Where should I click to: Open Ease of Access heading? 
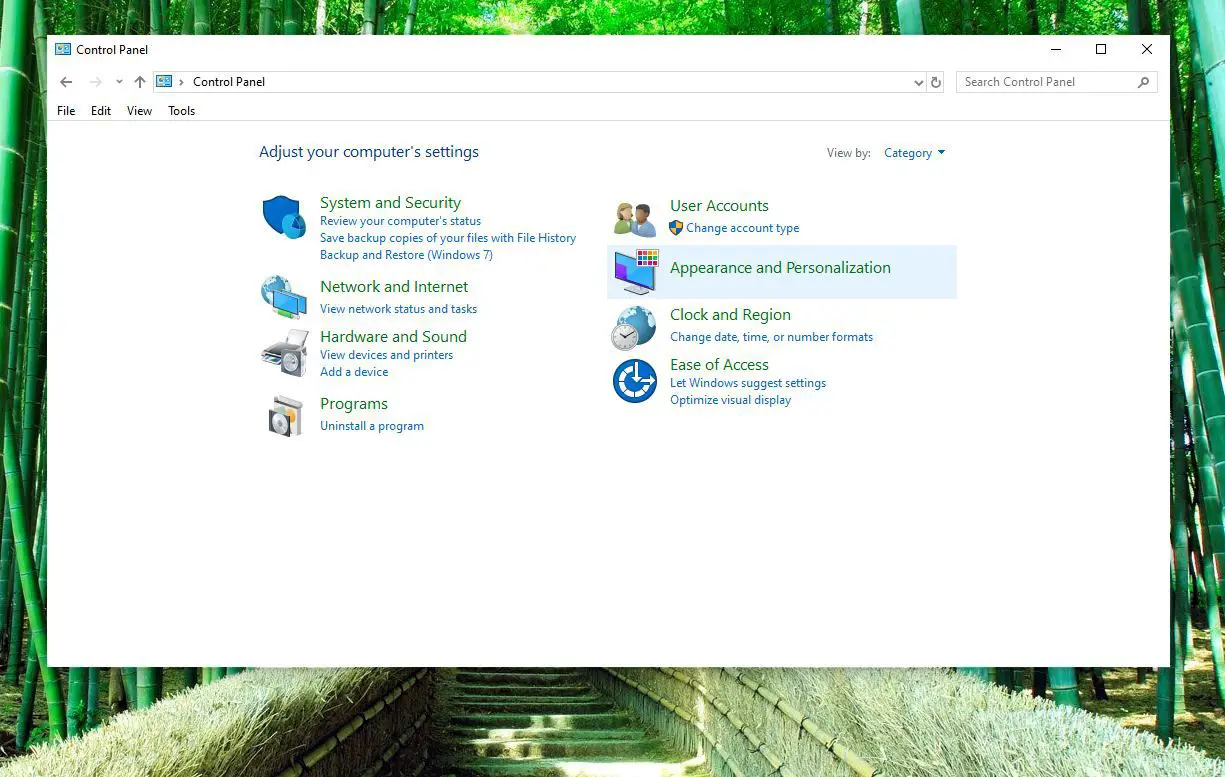pyautogui.click(x=719, y=365)
